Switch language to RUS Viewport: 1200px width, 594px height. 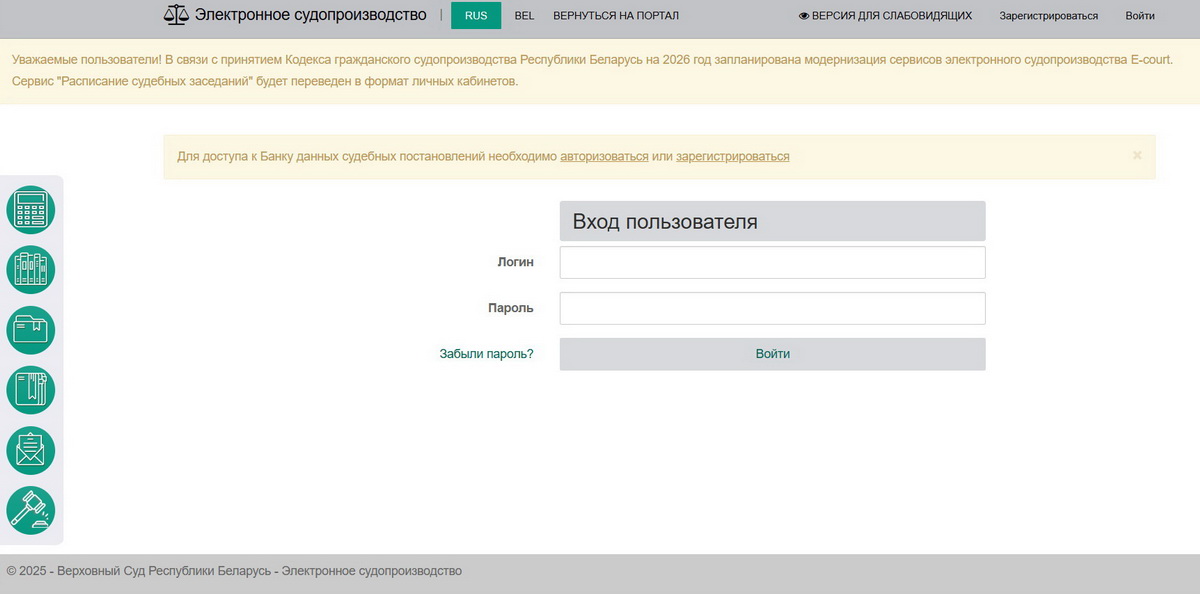(476, 16)
